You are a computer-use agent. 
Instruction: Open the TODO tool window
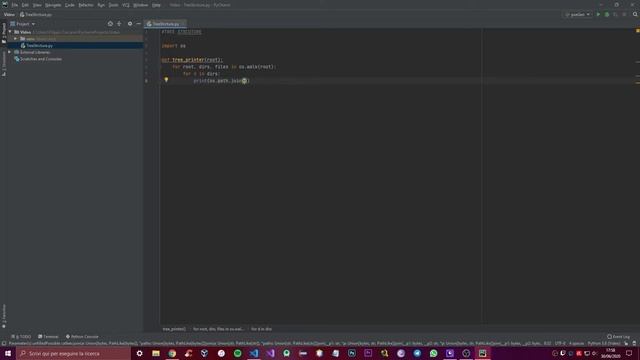[x=21, y=337]
